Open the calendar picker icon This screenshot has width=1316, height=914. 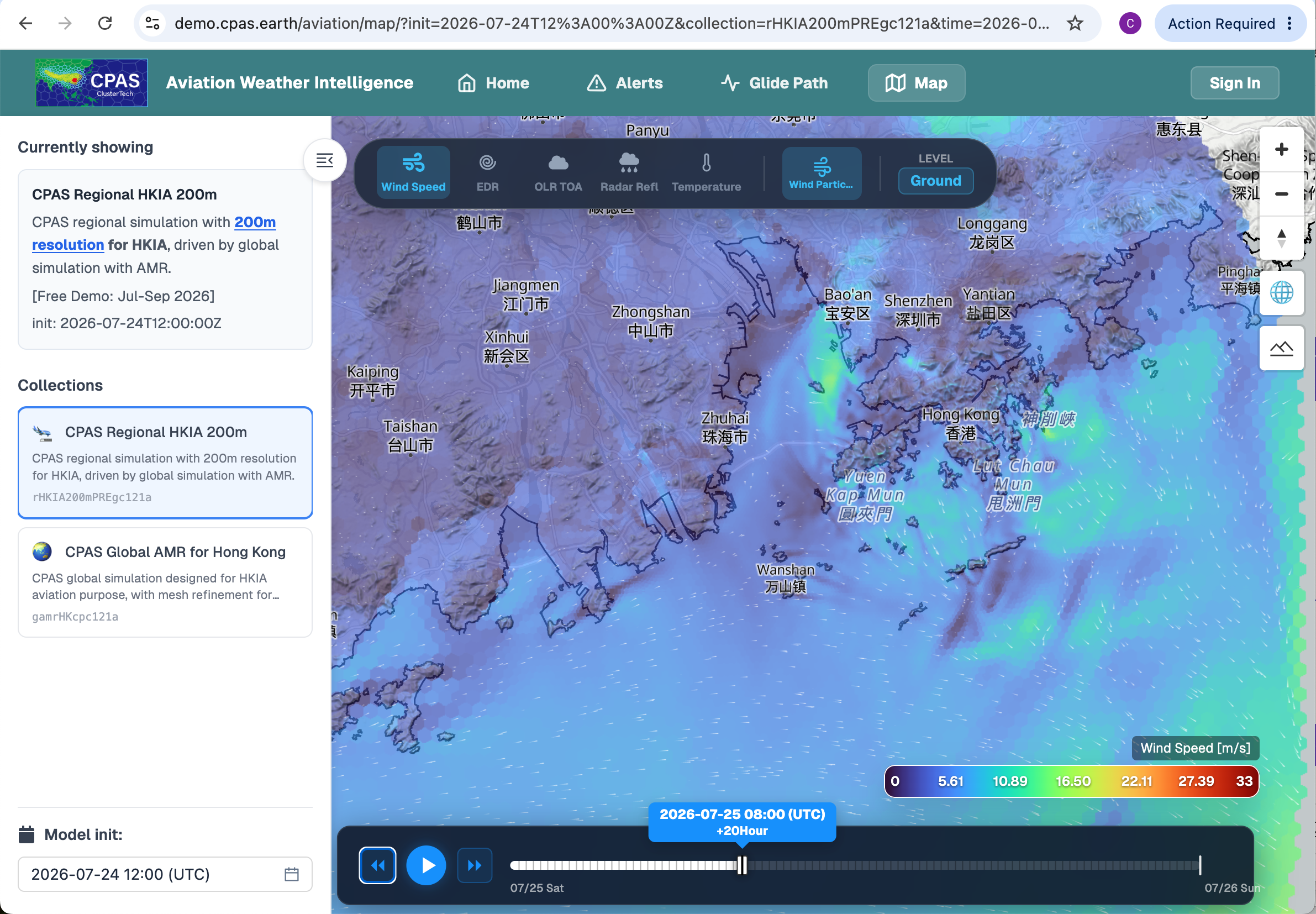[291, 874]
